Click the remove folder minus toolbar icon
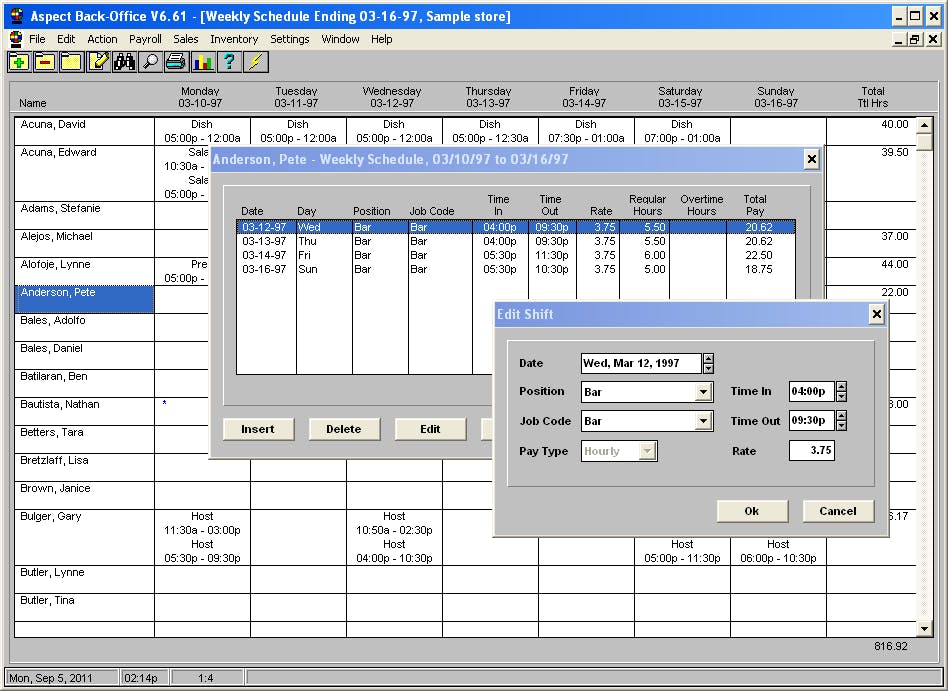The width and height of the screenshot is (948, 691). [x=45, y=62]
